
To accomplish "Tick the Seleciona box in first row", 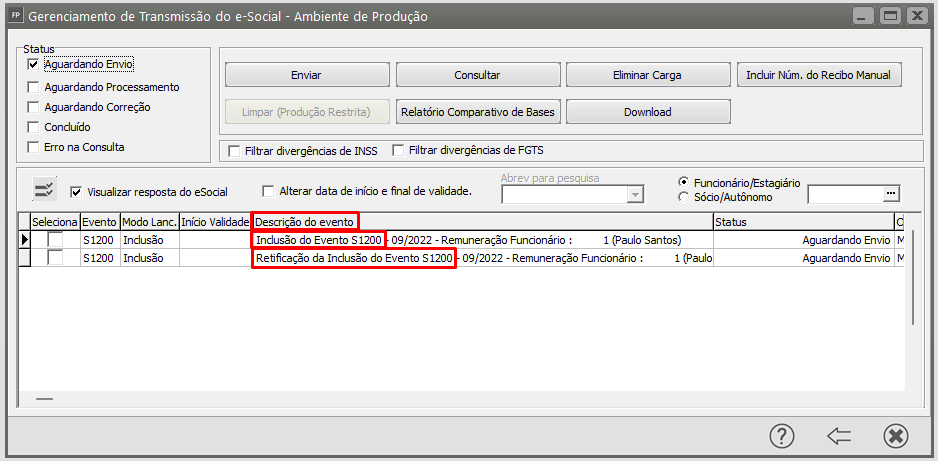I will (x=55, y=240).
